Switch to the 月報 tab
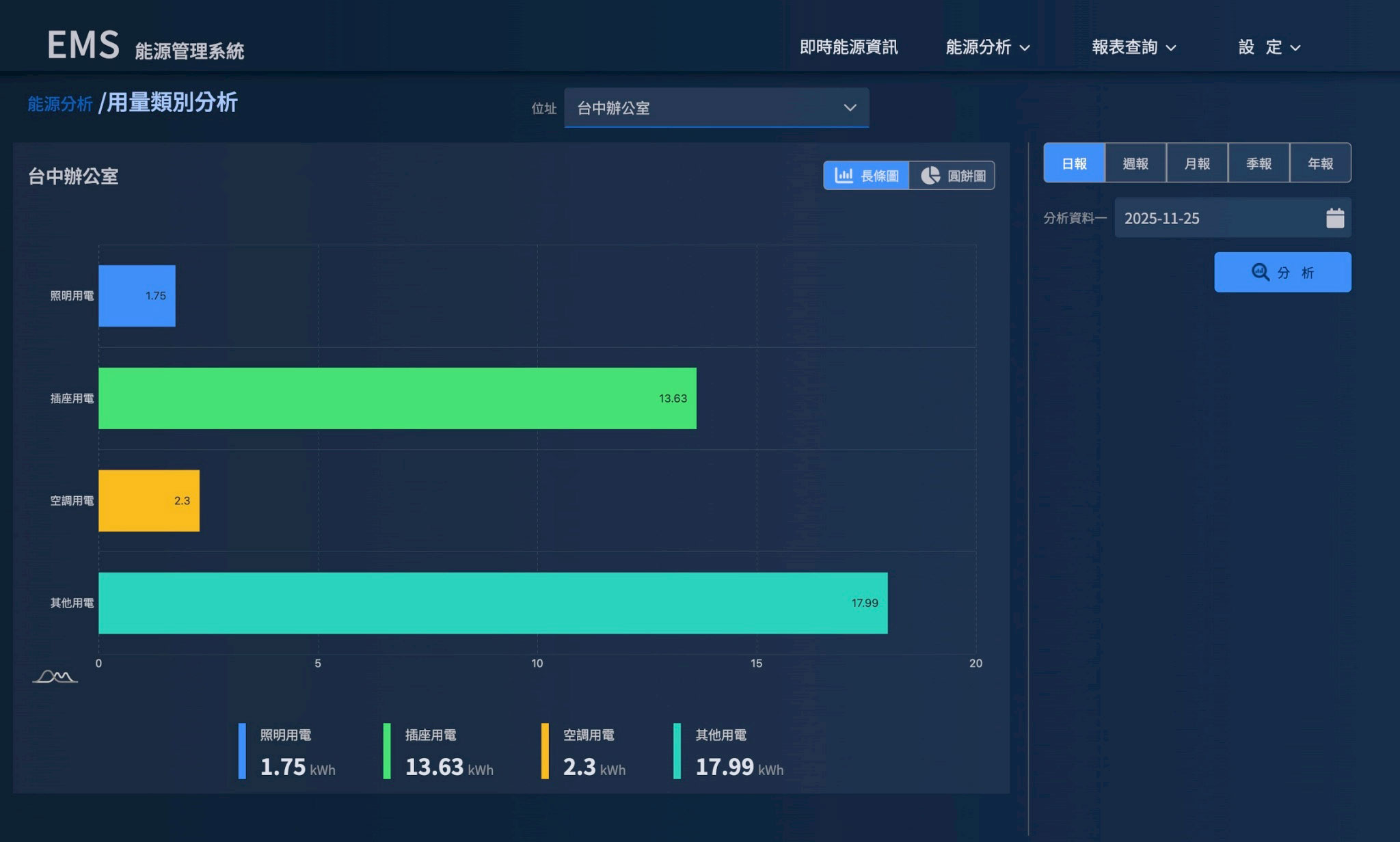This screenshot has width=1400, height=842. (x=1197, y=163)
